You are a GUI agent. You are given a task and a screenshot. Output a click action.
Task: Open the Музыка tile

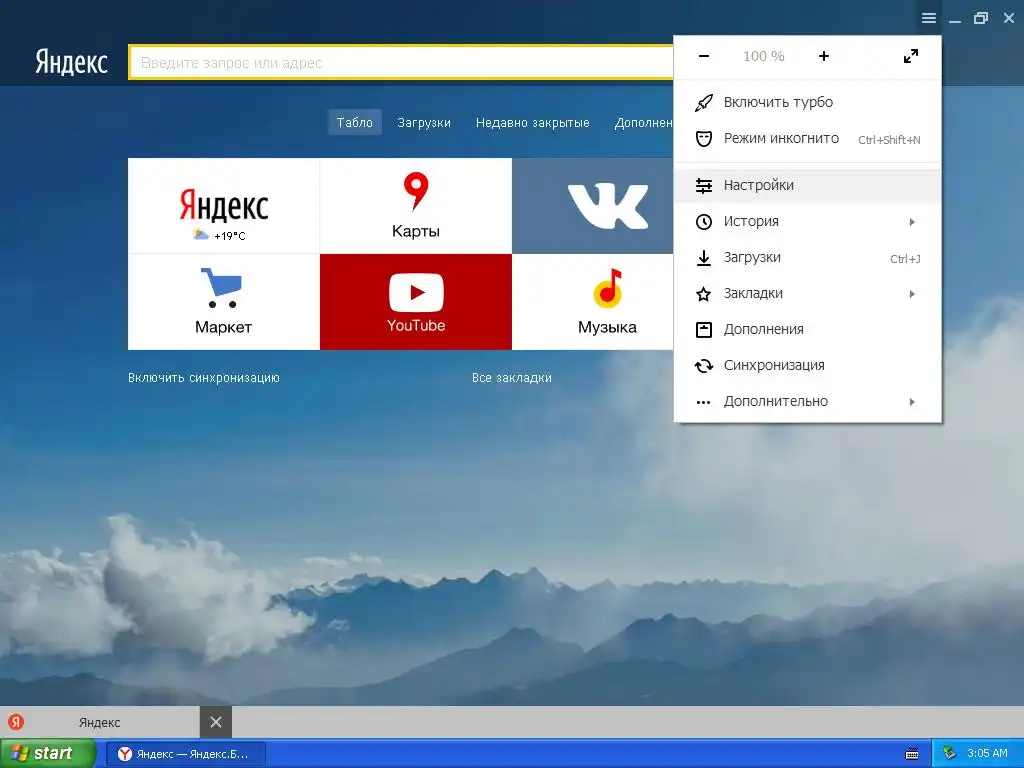[593, 302]
